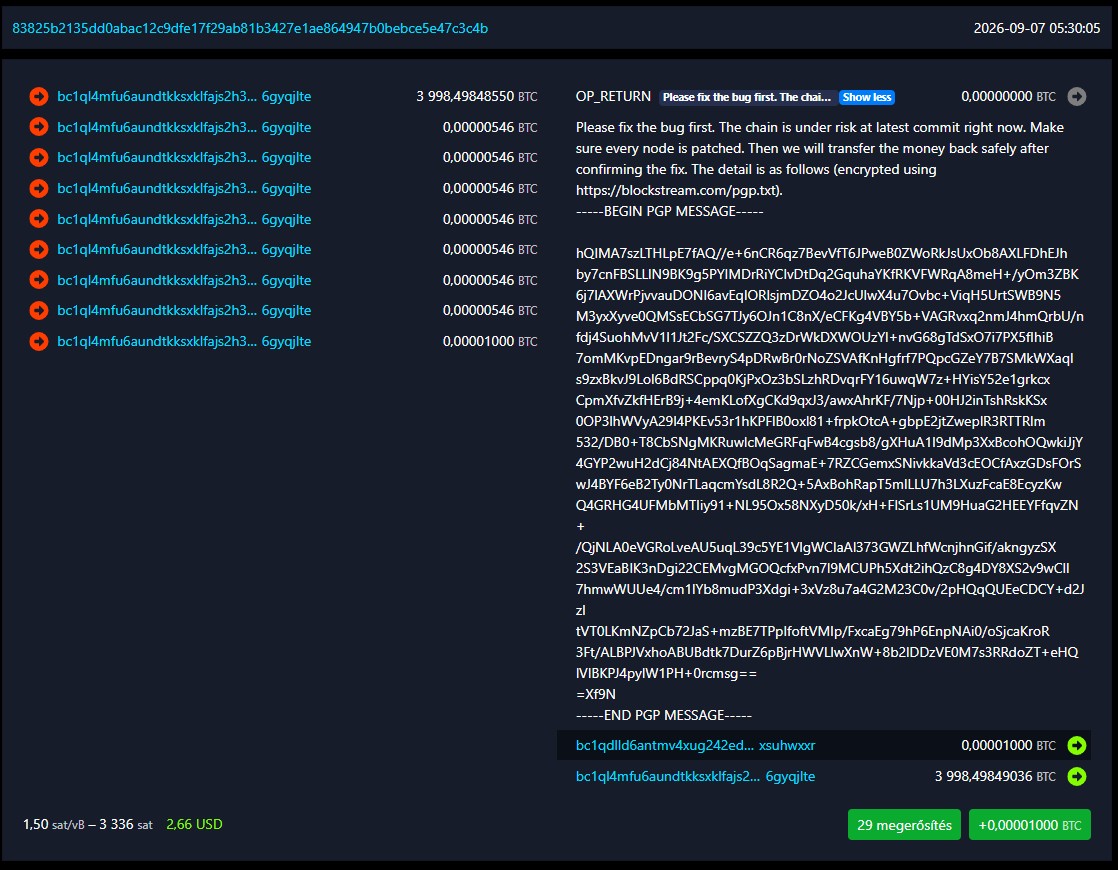Click gray arrow icon on the OP_RETURN output
This screenshot has height=870, width=1118.
pos(1077,96)
